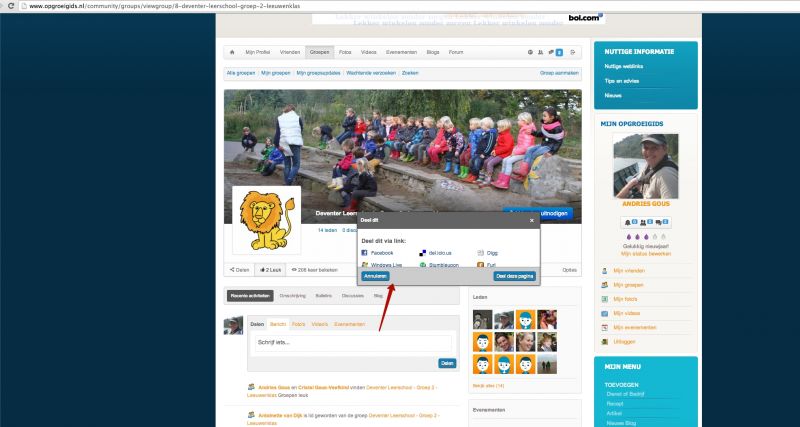Click the Digg share icon

tap(481, 254)
